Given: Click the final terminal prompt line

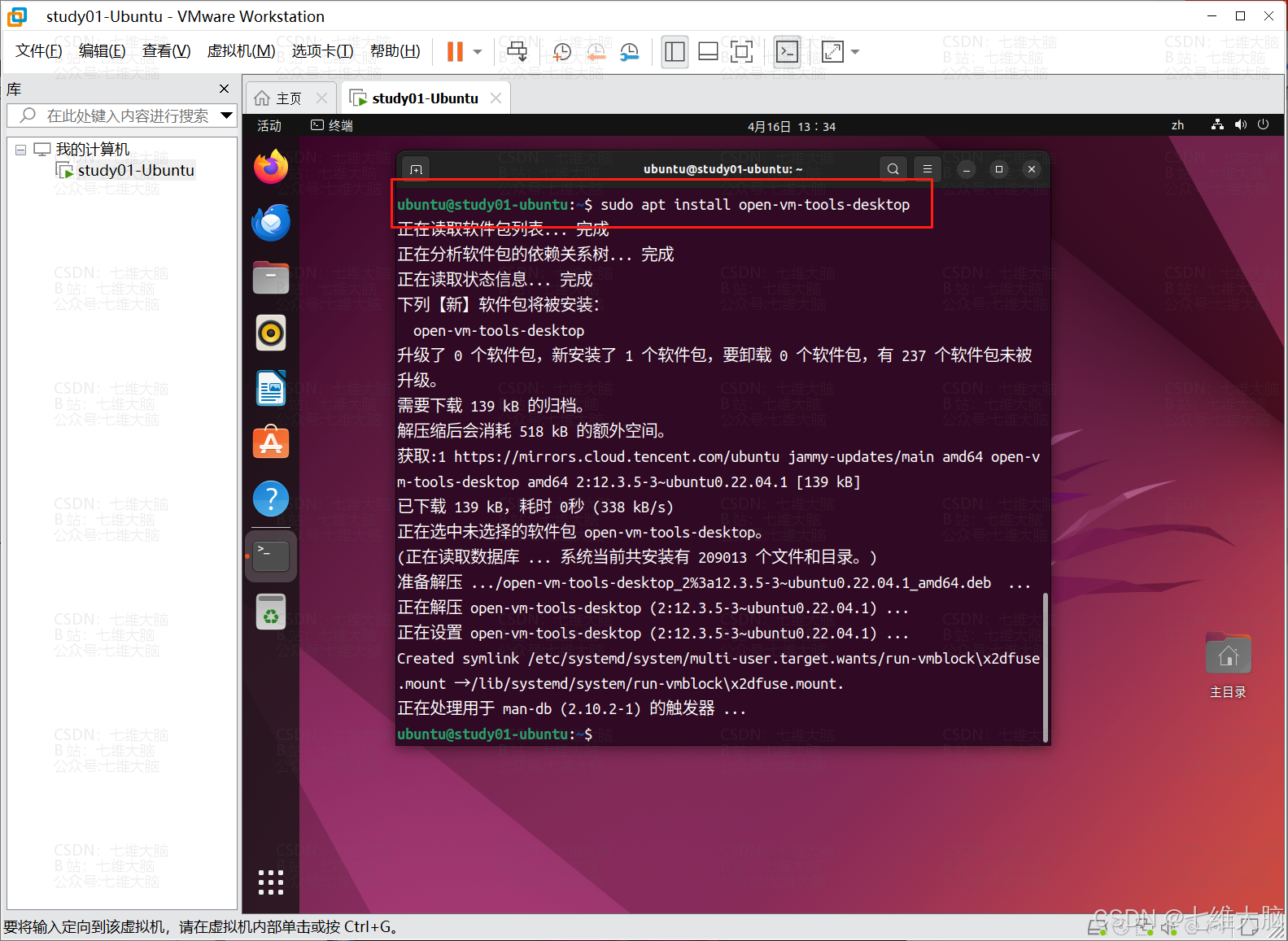Looking at the screenshot, I should pyautogui.click(x=495, y=734).
